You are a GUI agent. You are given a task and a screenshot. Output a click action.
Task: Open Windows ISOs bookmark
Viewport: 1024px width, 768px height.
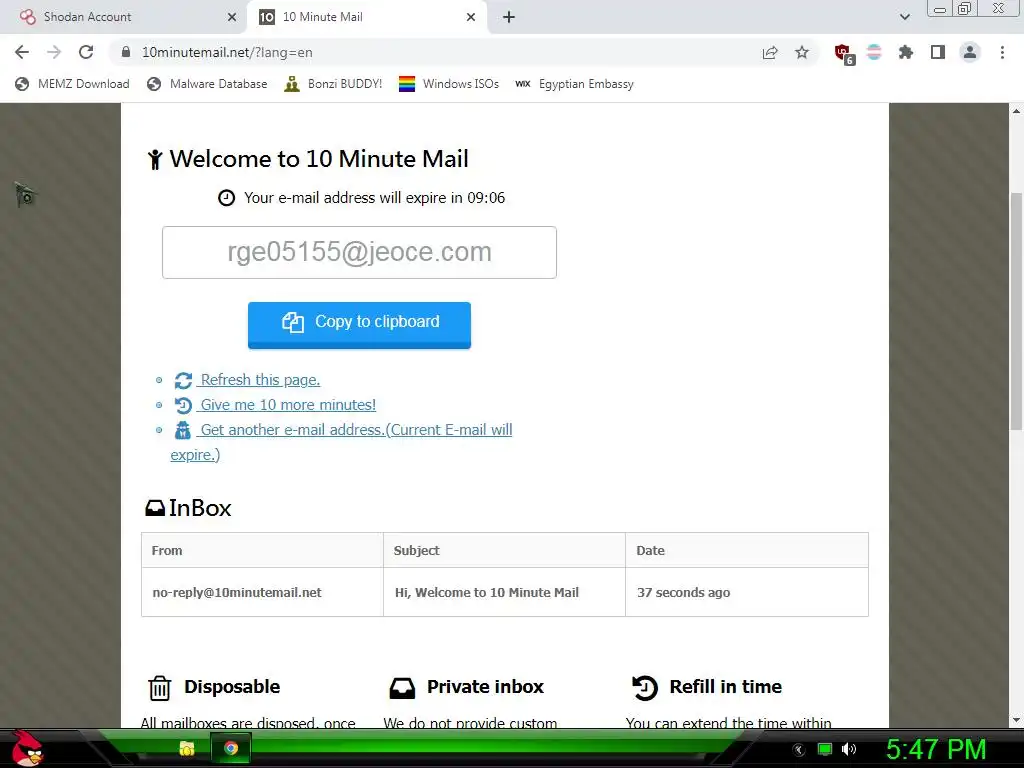449,84
